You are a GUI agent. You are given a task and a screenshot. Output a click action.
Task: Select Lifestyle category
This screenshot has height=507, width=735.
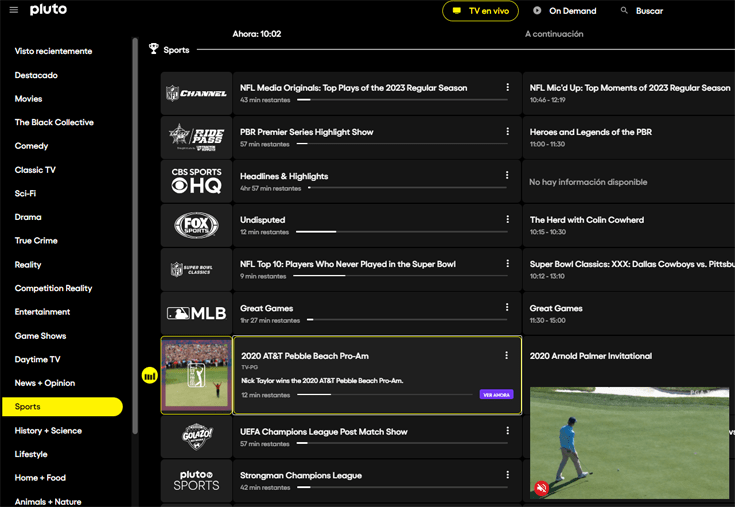pos(31,454)
